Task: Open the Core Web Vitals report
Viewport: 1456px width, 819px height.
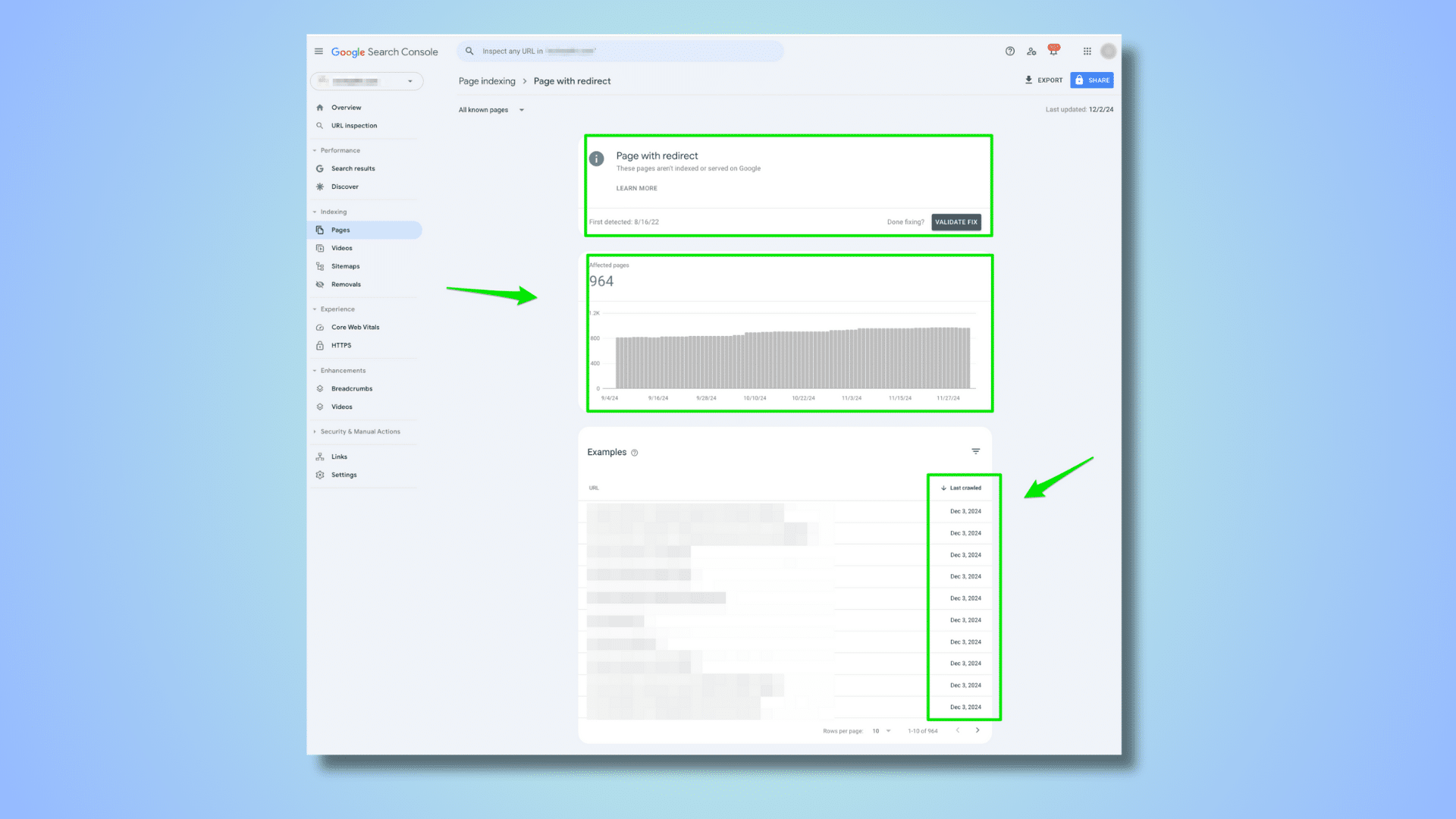Action: click(x=355, y=327)
